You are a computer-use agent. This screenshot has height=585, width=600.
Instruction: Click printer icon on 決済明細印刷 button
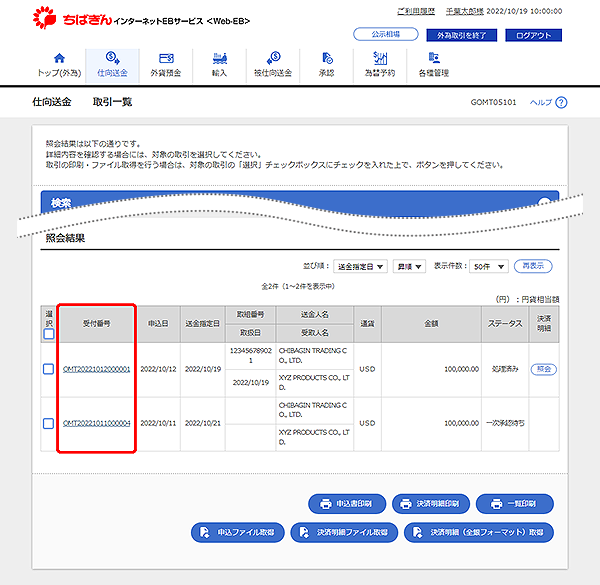click(x=406, y=504)
